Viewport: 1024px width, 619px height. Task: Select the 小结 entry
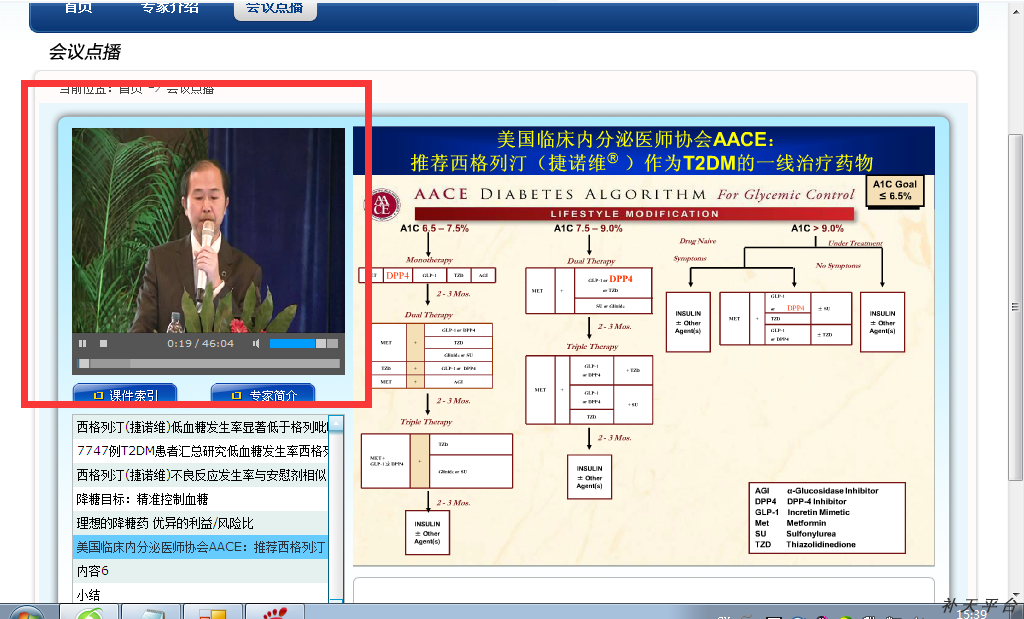200,593
